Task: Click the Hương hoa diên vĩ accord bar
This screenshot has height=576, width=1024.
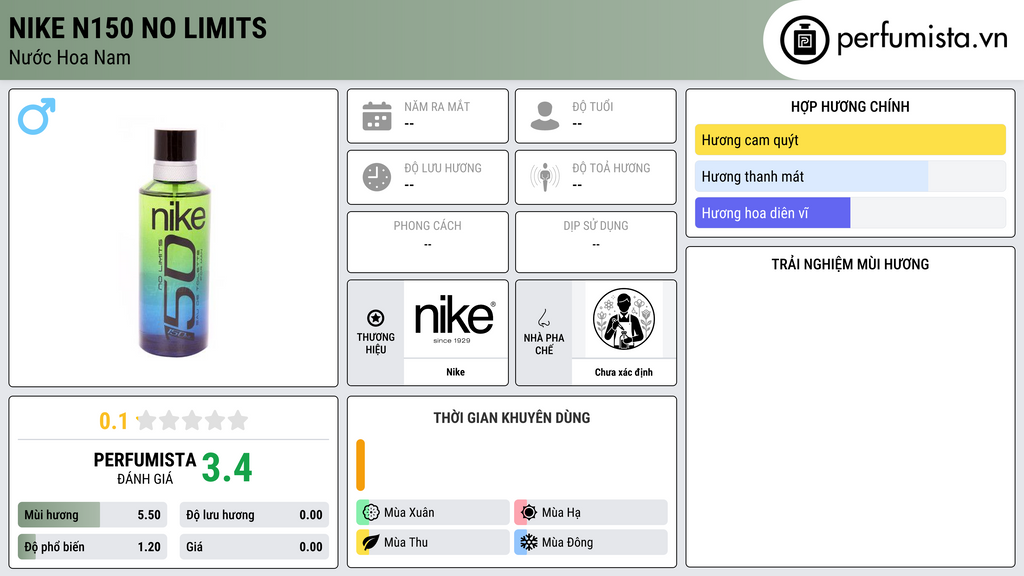Action: coord(850,213)
